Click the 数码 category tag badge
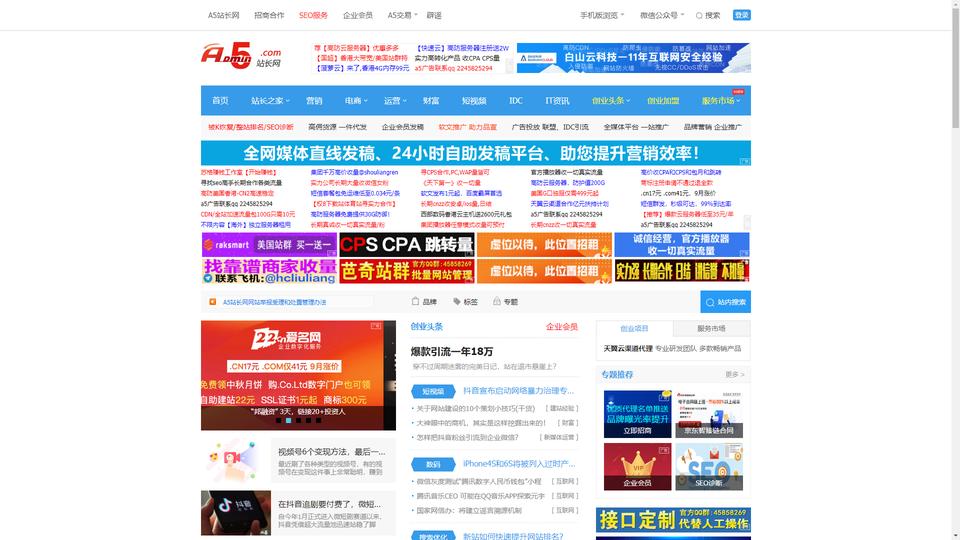 pyautogui.click(x=433, y=465)
